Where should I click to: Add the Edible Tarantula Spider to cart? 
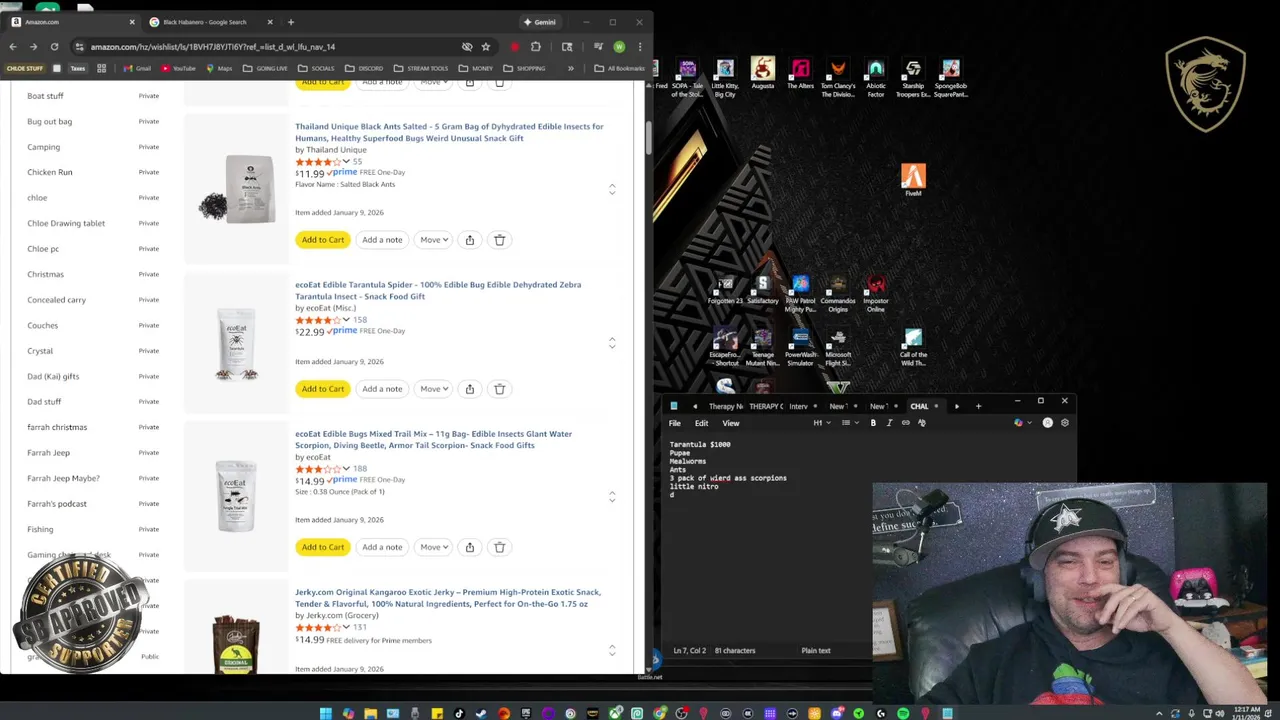[x=323, y=389]
